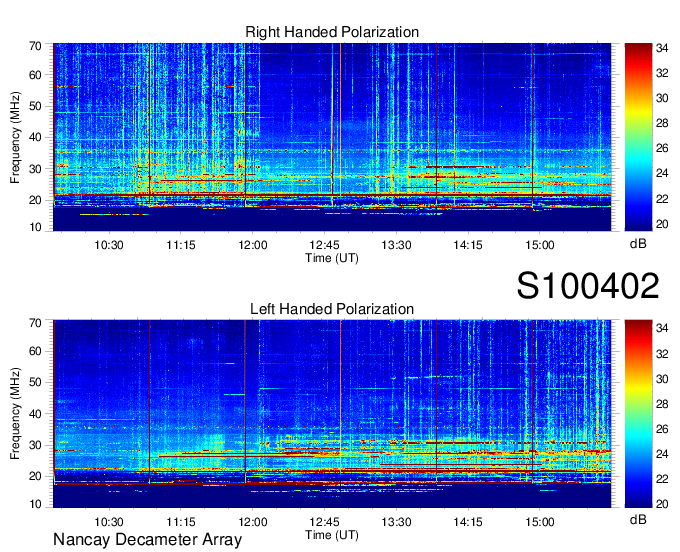
Task: Click the 13:30 tick under the left-handed plot
Action: (x=396, y=522)
